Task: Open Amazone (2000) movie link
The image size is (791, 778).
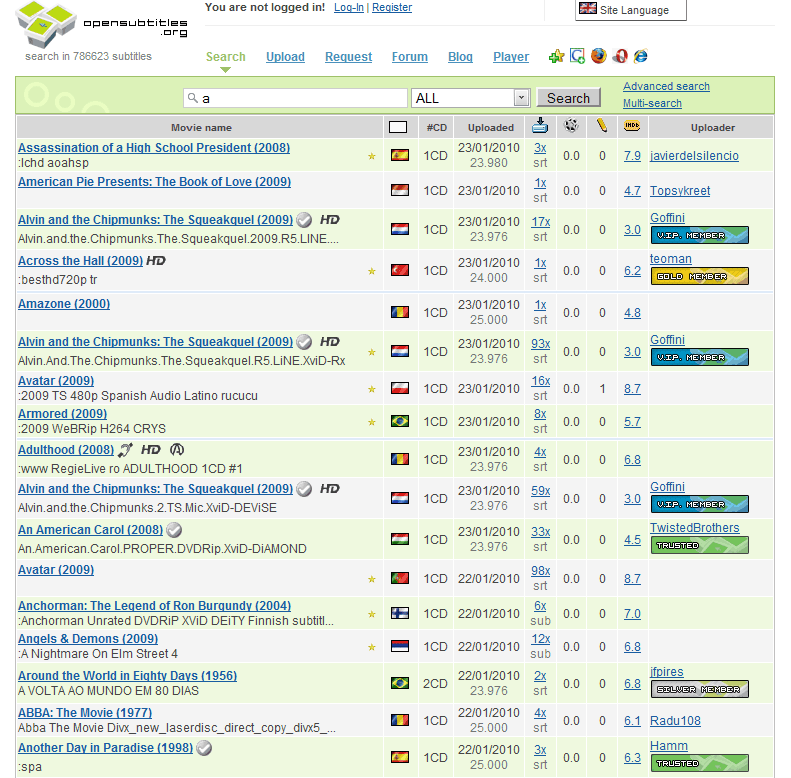Action: point(64,304)
